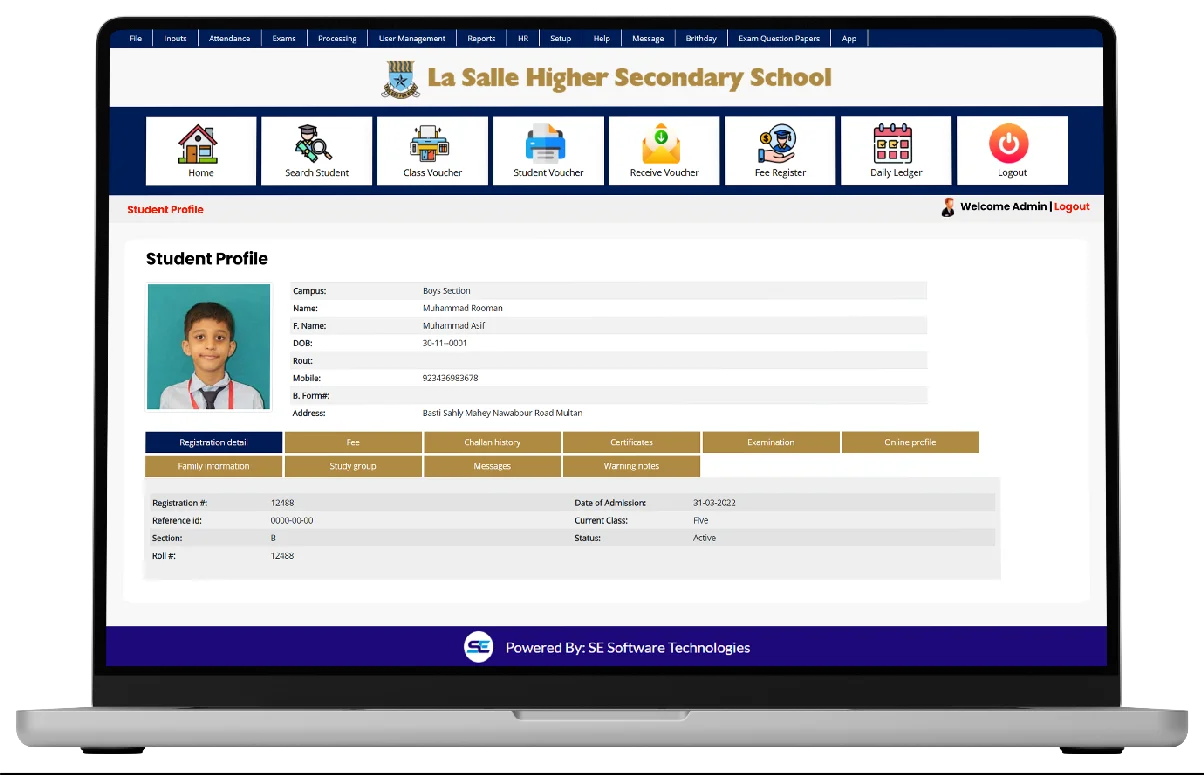This screenshot has height=775, width=1204.
Task: Click the red Logout power icon
Action: click(x=1011, y=145)
